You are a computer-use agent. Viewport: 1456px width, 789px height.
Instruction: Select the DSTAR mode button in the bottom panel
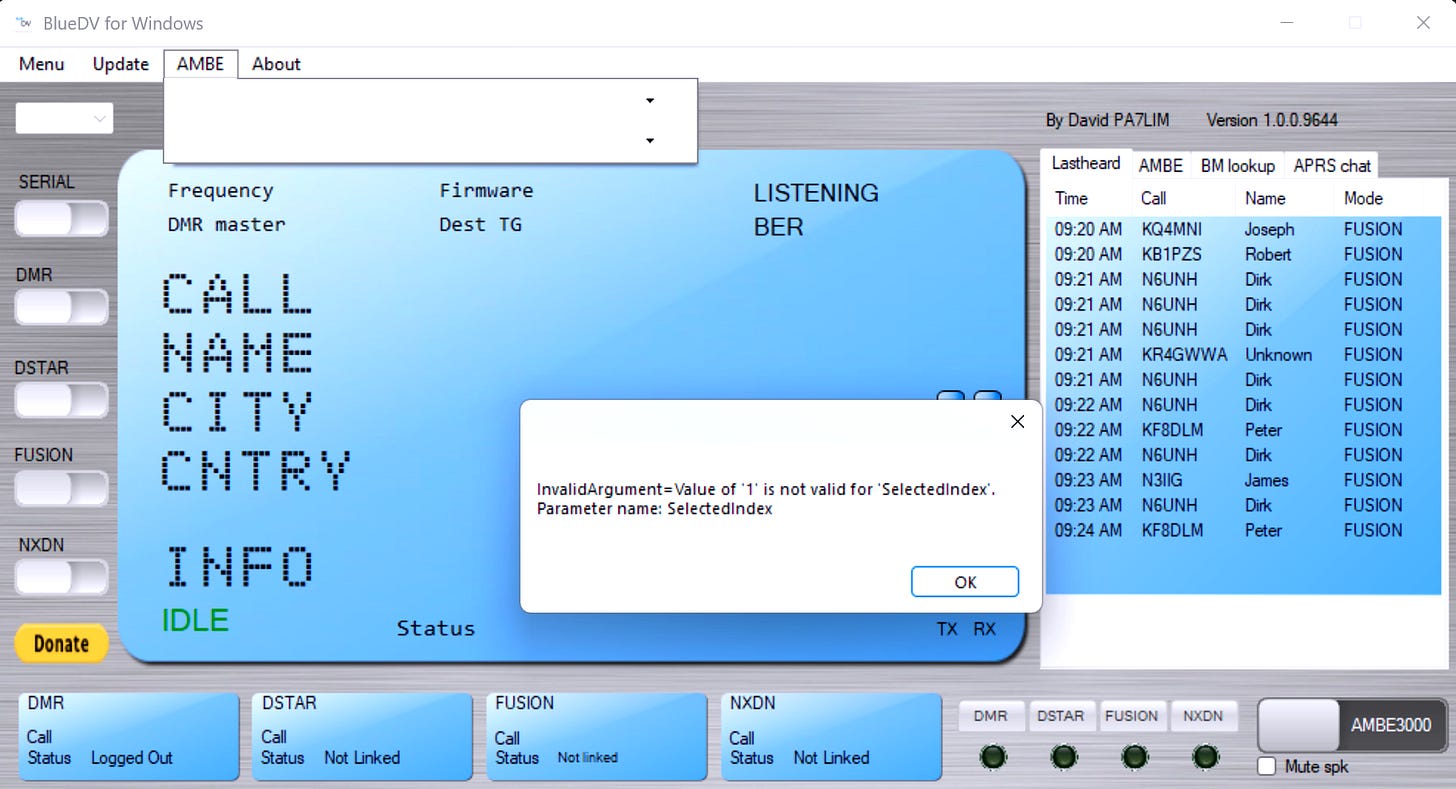click(1062, 716)
